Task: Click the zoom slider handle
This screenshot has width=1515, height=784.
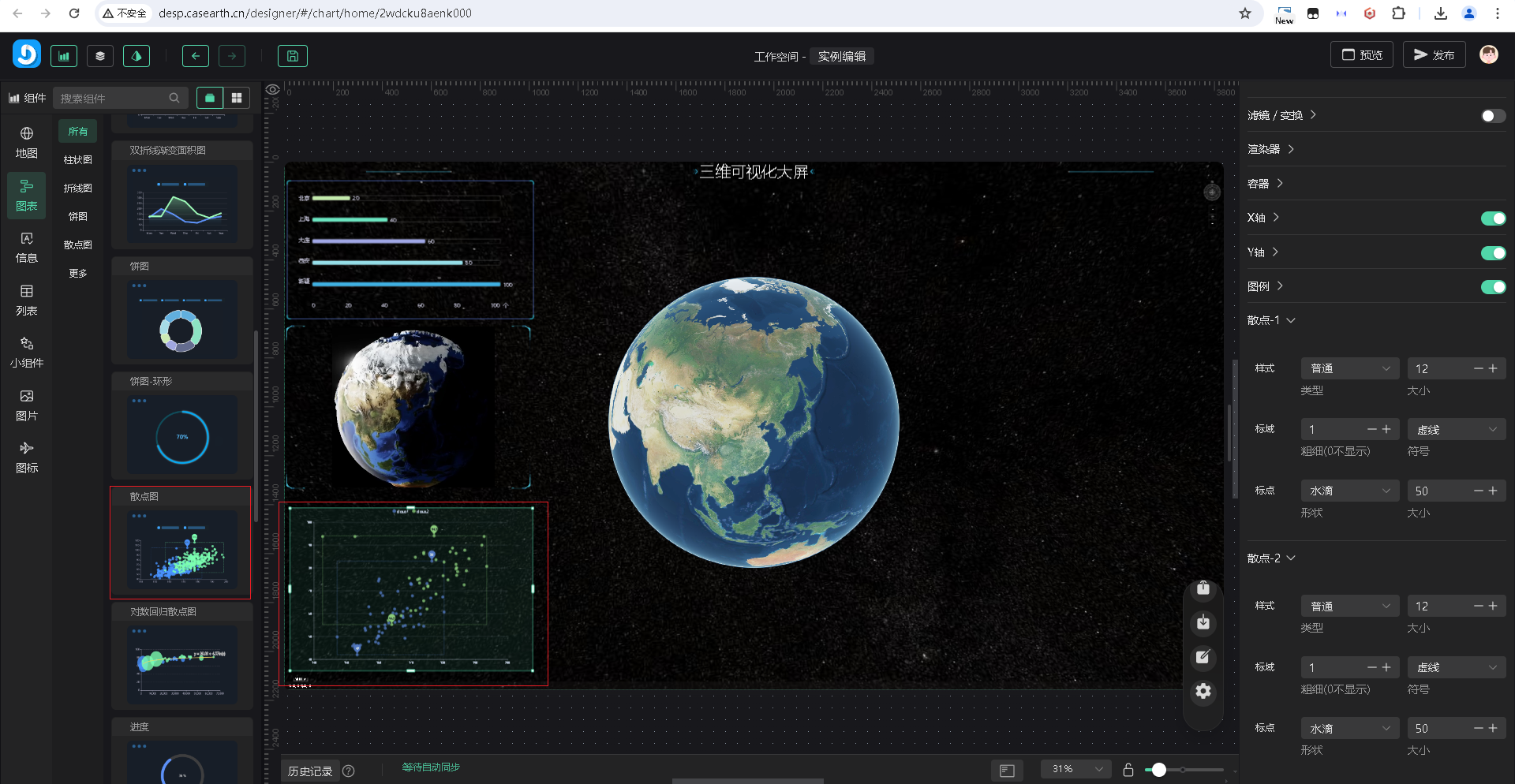Action: tap(1158, 770)
